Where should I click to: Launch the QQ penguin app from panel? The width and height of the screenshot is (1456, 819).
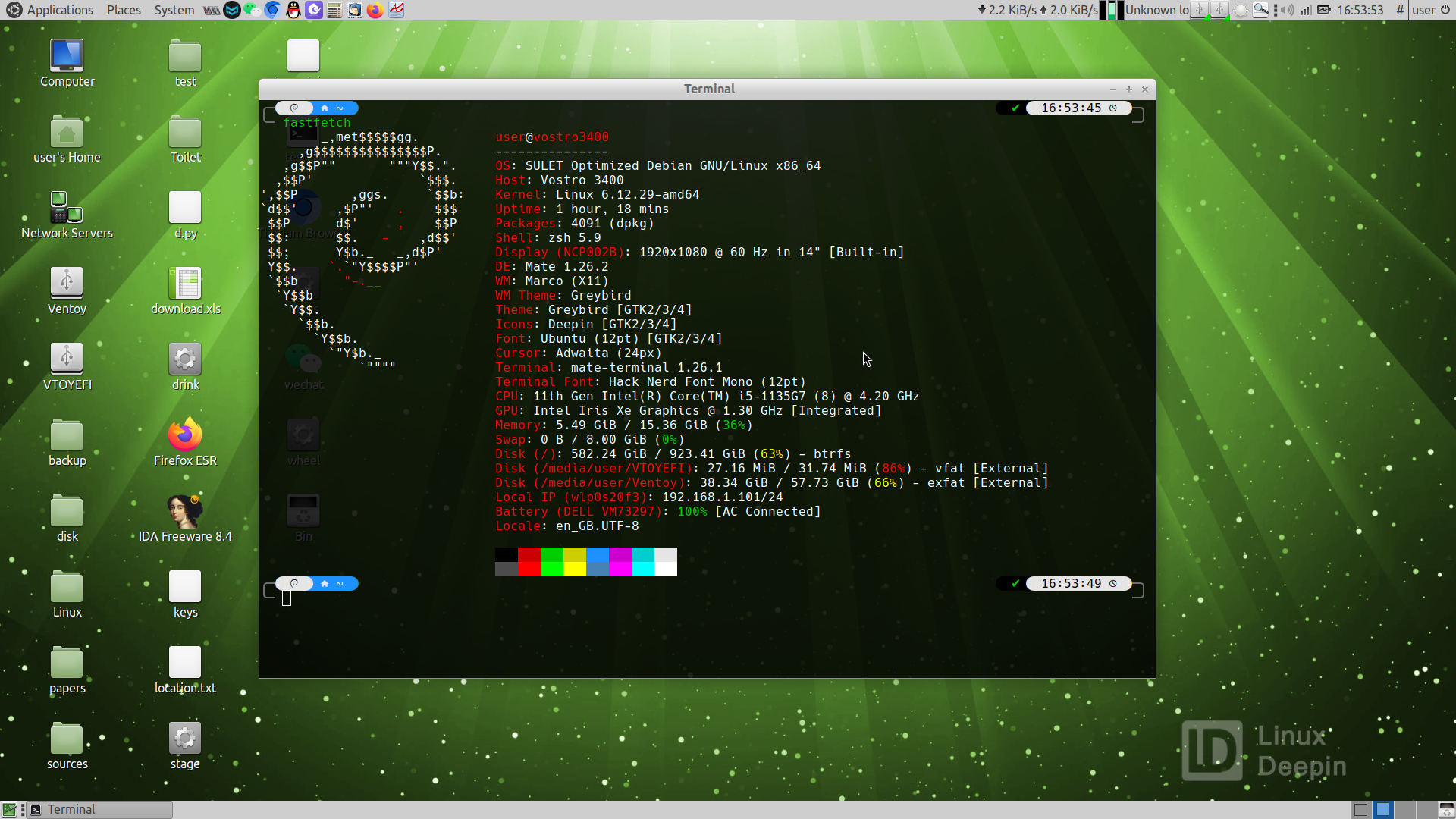point(293,10)
